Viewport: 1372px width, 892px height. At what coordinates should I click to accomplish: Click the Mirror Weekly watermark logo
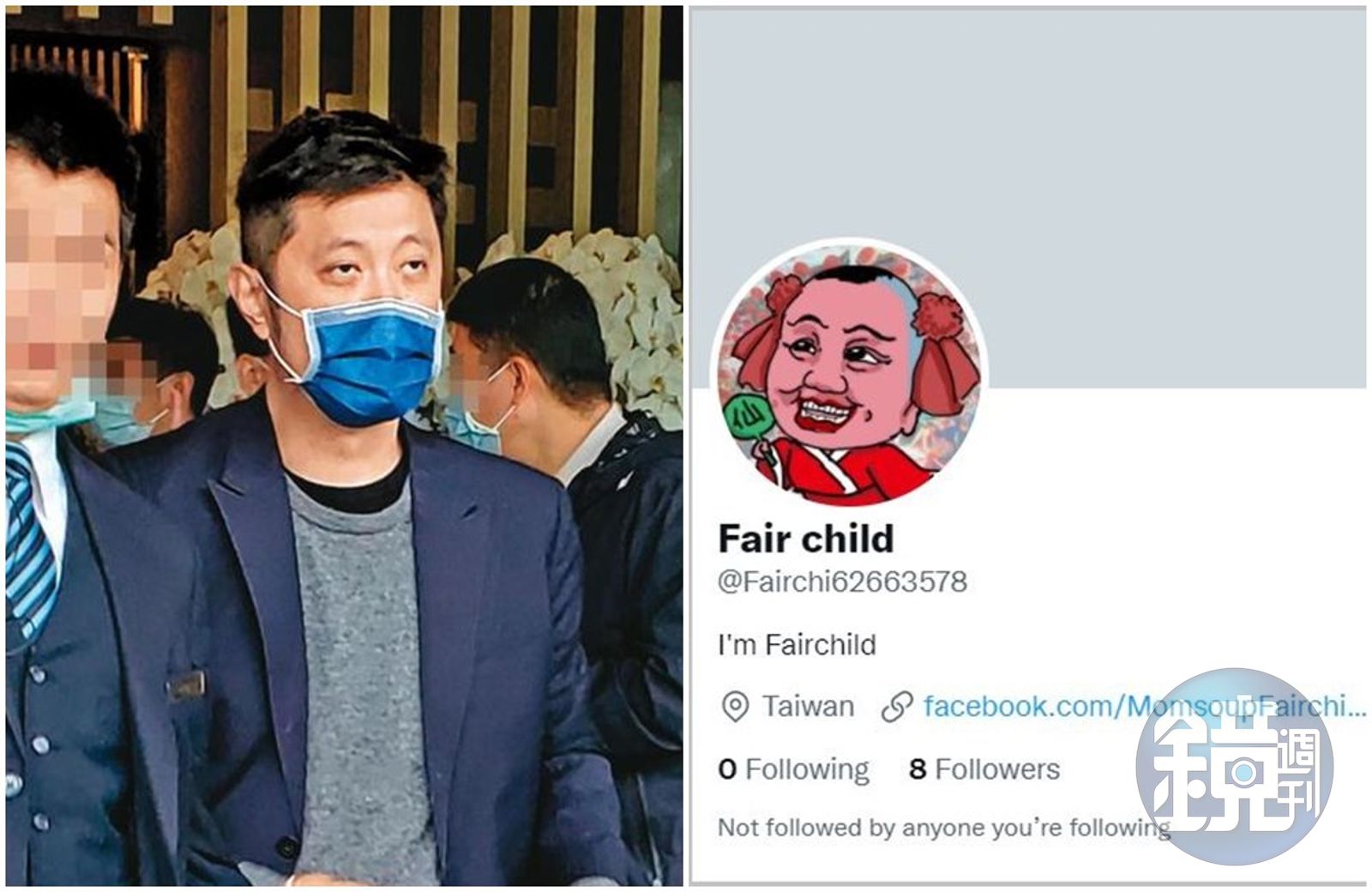[x=1235, y=766]
